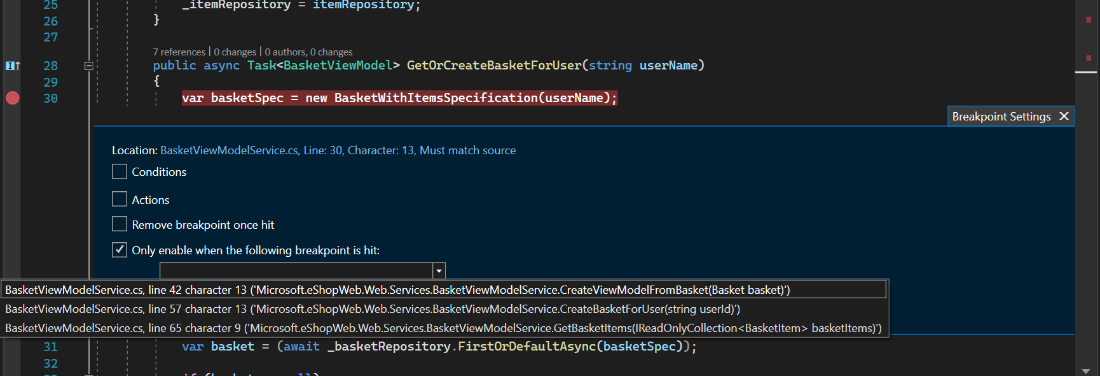
Task: Select the line 42 CreateViewModelFromBasket breakpoint option
Action: 444,290
